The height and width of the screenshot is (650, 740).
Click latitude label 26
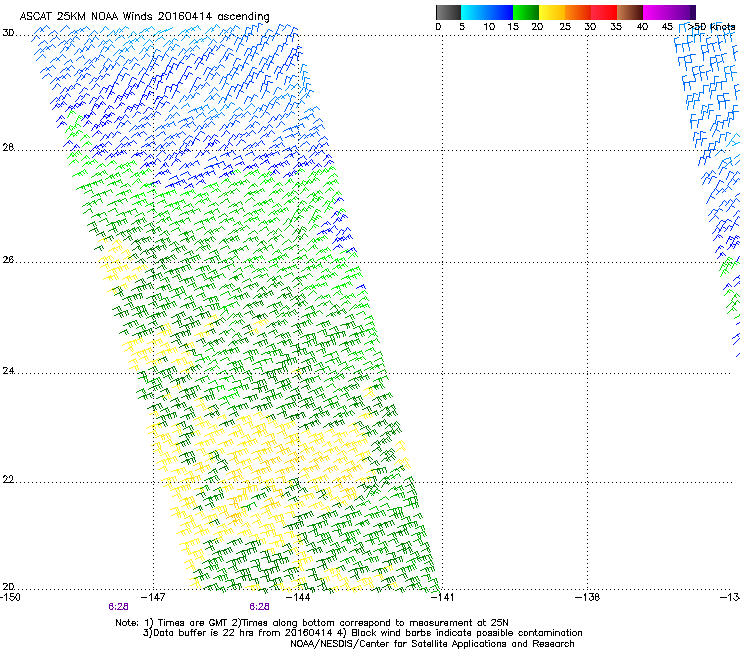[x=8, y=260]
